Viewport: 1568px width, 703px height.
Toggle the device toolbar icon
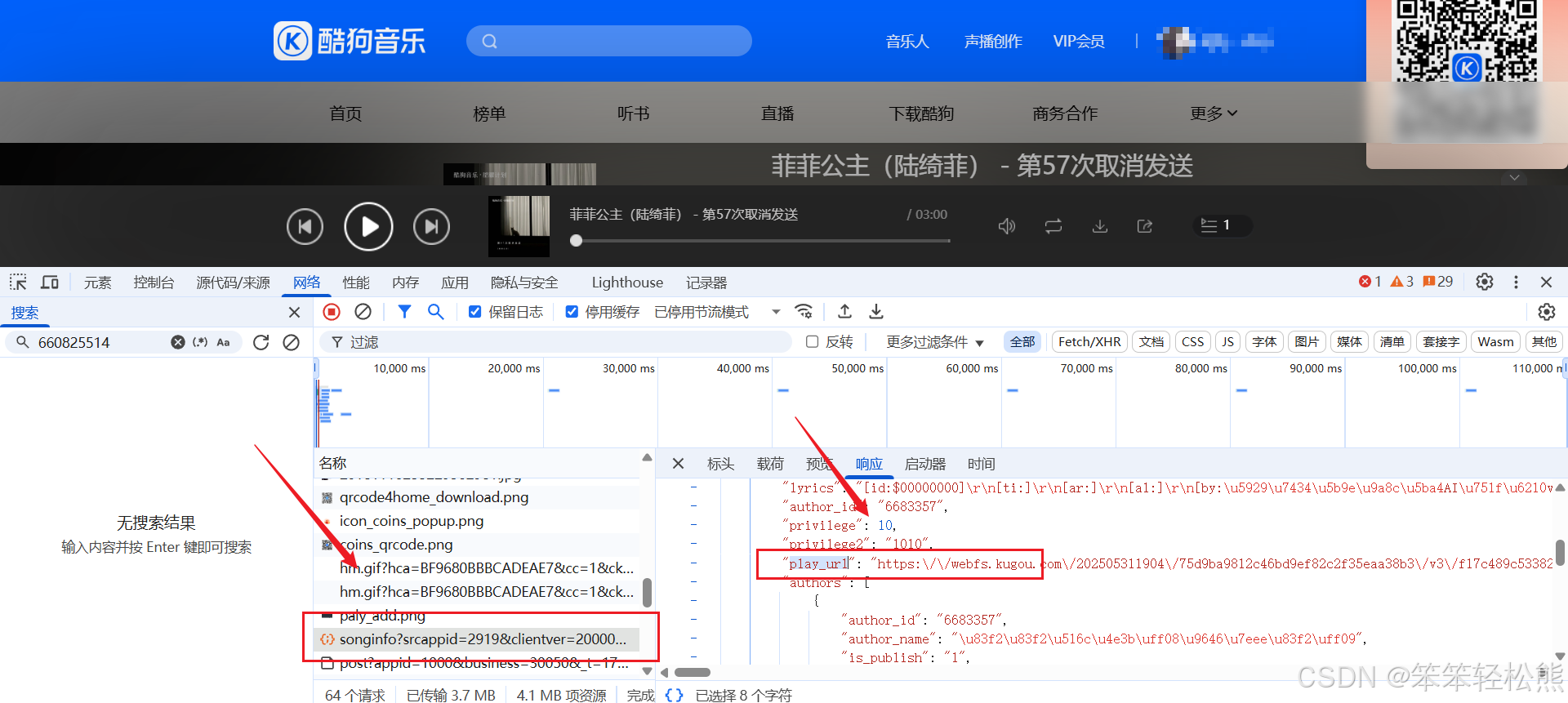pos(50,282)
